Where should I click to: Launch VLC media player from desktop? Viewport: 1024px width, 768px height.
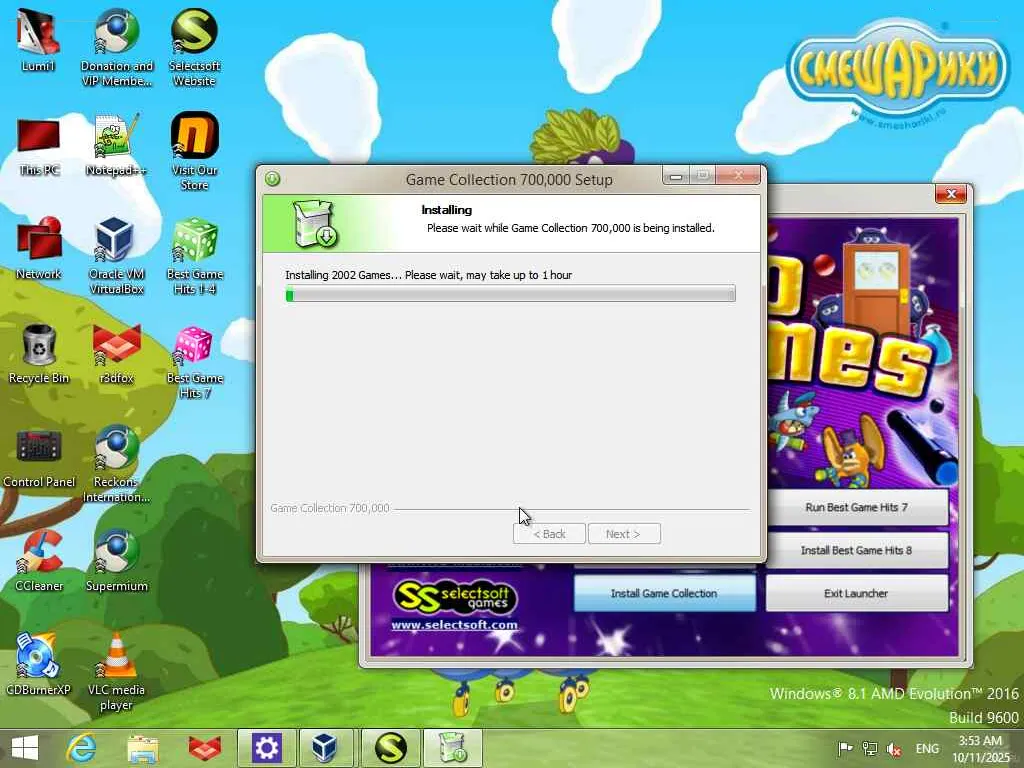[116, 671]
